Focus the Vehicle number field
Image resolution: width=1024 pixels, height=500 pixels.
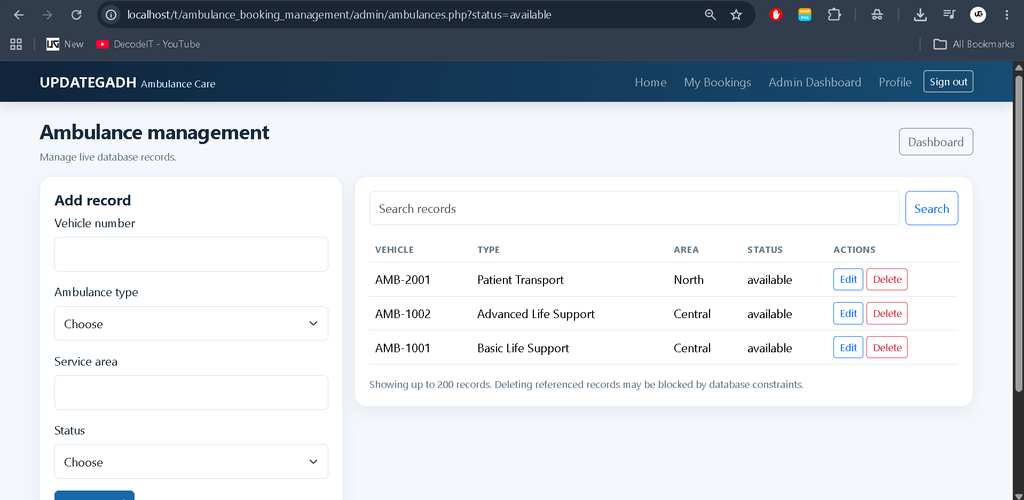[x=191, y=255]
